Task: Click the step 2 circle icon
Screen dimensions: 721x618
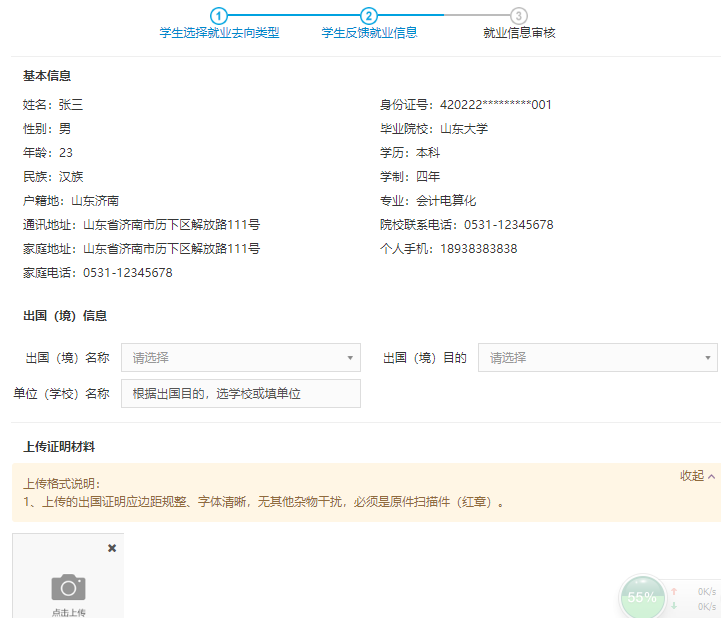Action: (369, 15)
